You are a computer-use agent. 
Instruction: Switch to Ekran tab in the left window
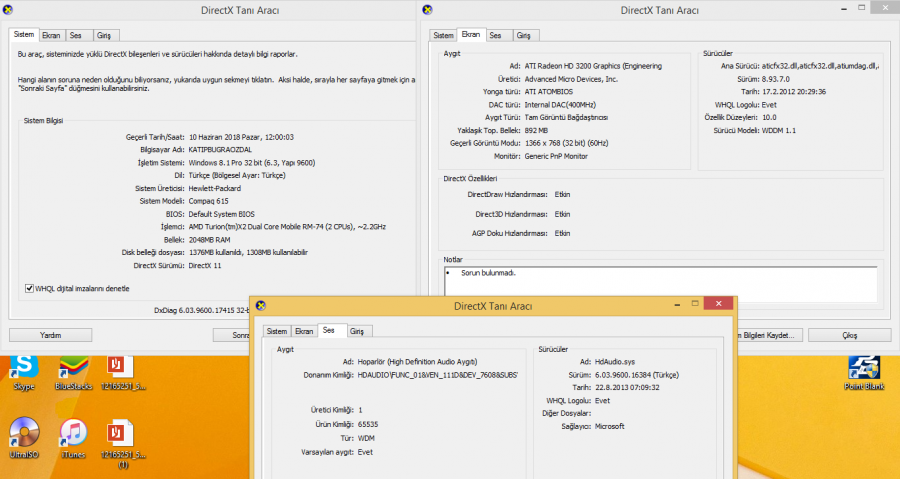(51, 35)
